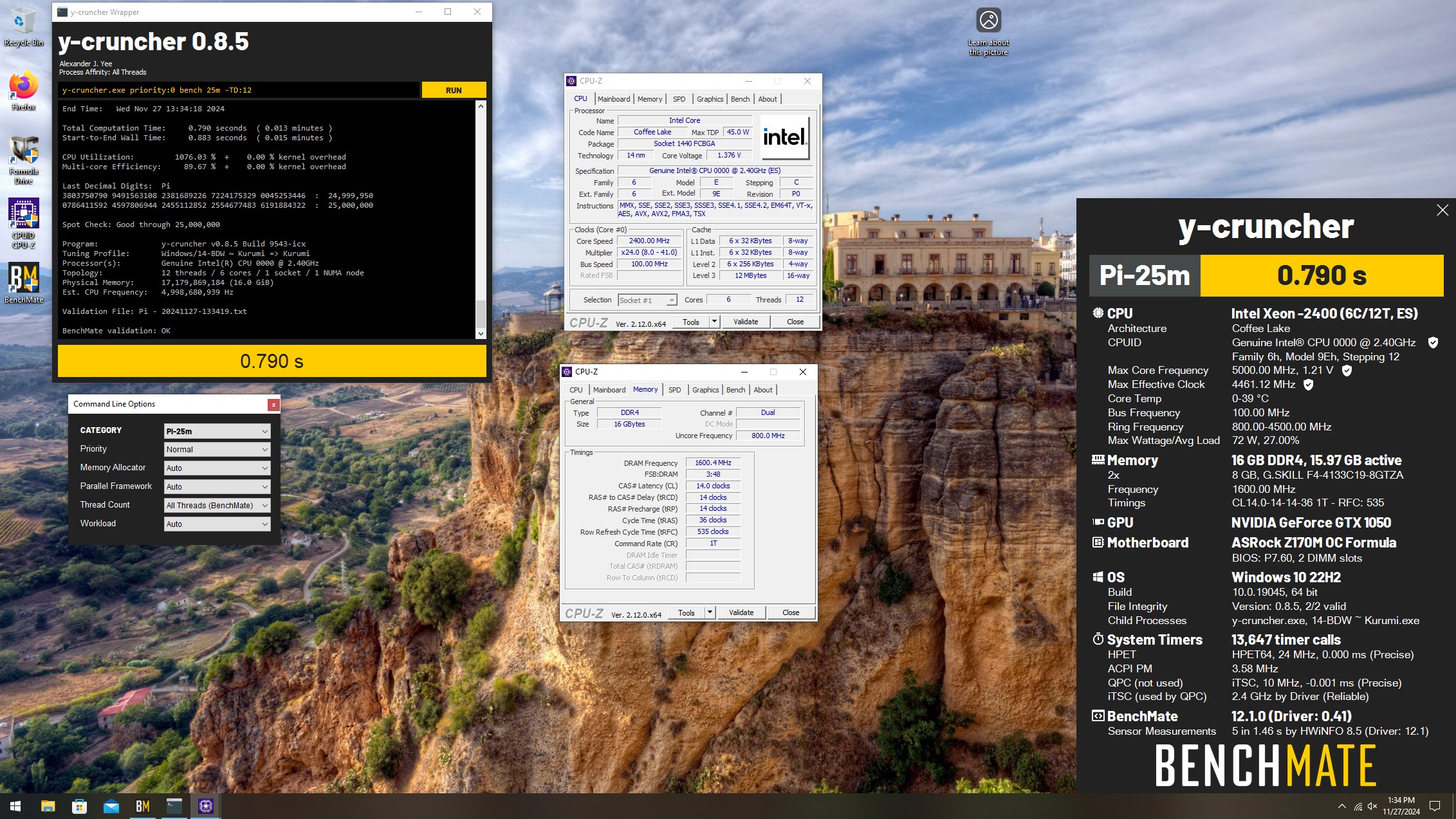1456x819 pixels.
Task: Expand Tools arrow in CPU-Z Memory window
Action: tap(710, 612)
